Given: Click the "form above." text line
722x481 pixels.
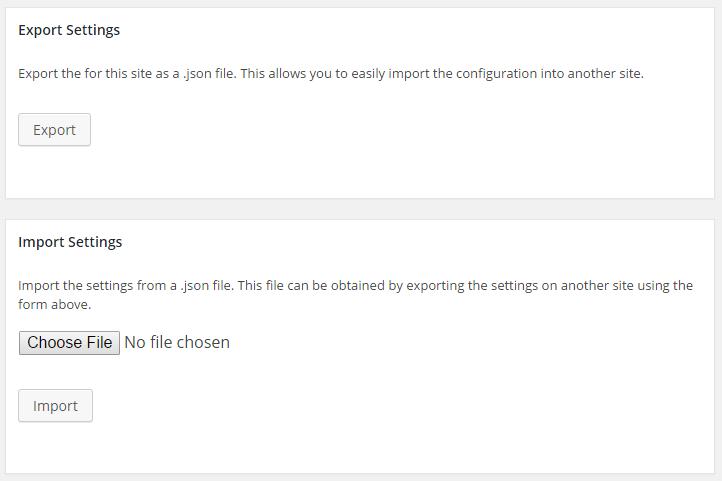Looking at the screenshot, I should point(55,305).
